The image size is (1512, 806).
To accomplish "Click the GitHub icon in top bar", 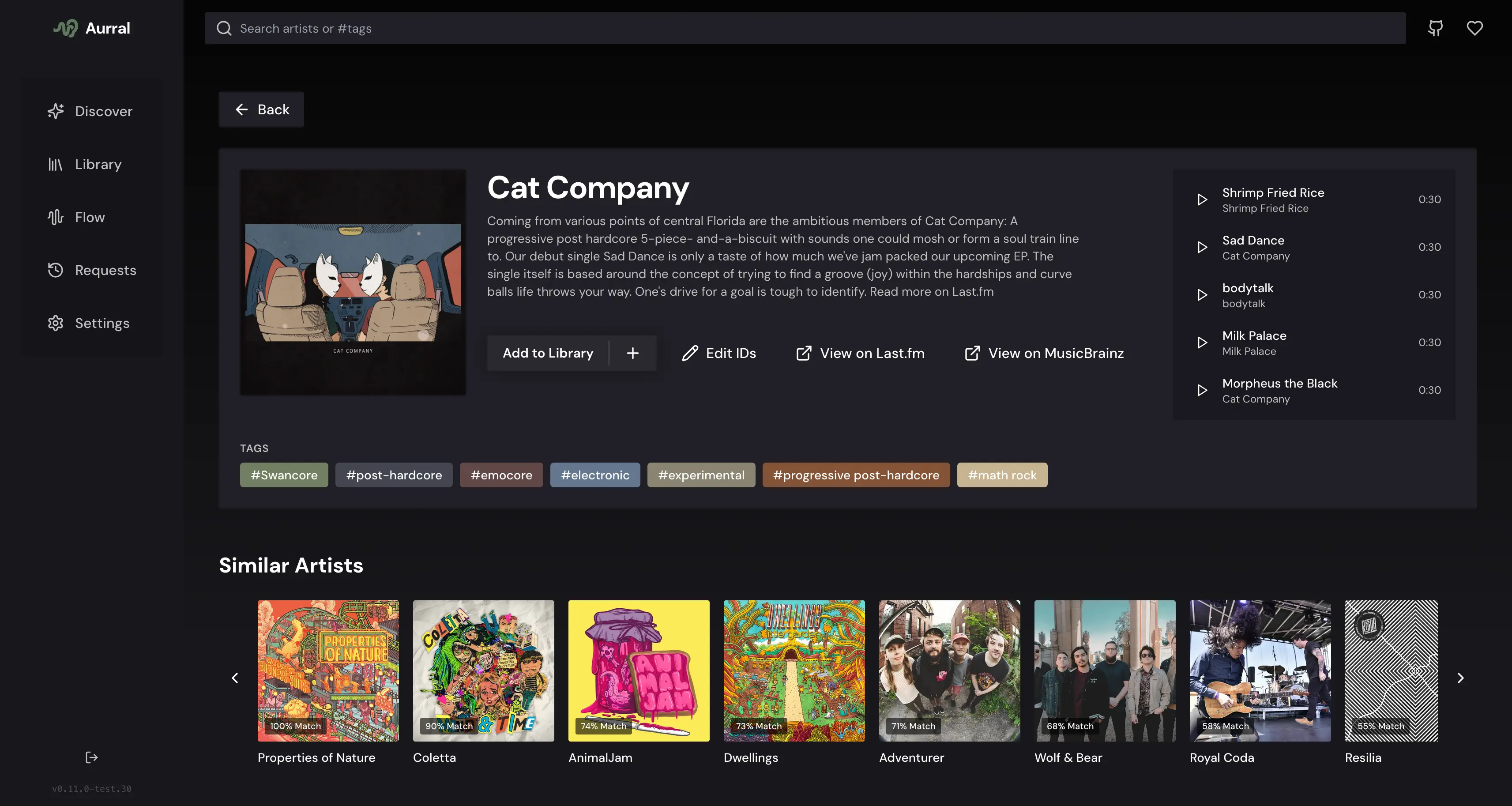I will pos(1435,28).
